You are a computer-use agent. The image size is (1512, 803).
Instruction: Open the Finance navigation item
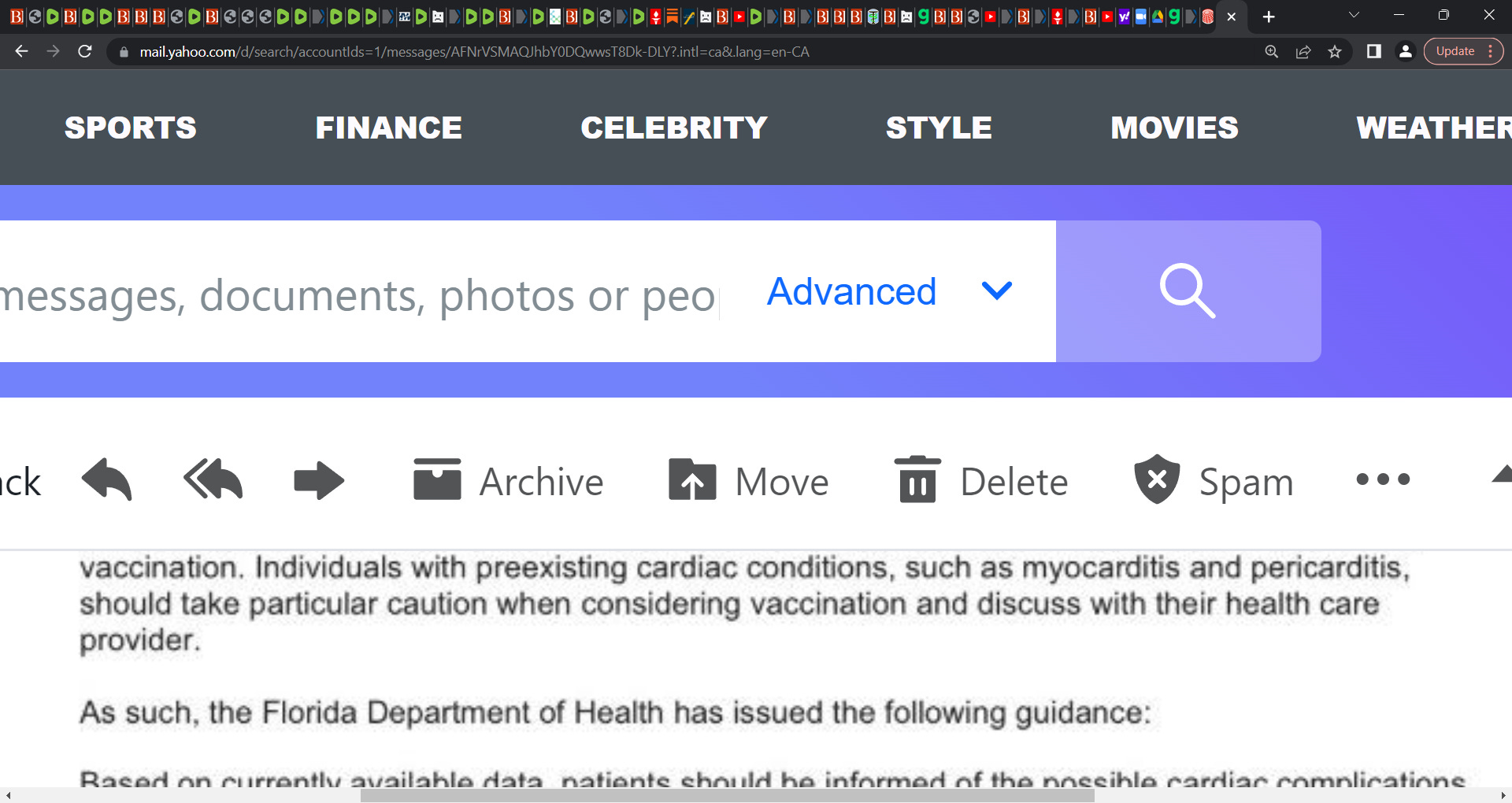(x=389, y=128)
